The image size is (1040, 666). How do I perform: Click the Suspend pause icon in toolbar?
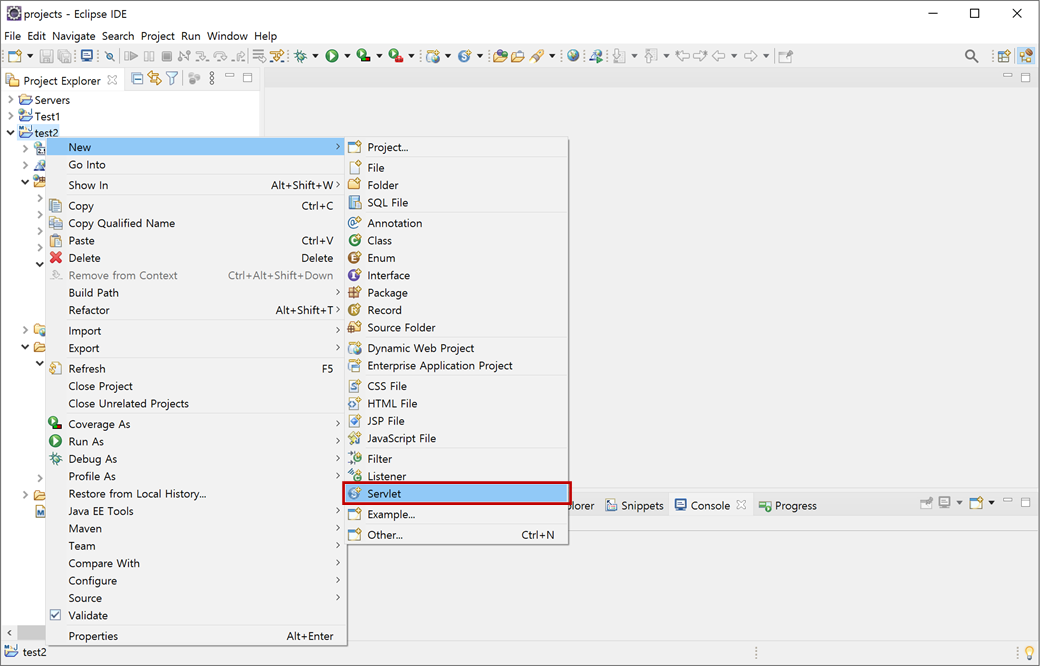click(x=149, y=56)
